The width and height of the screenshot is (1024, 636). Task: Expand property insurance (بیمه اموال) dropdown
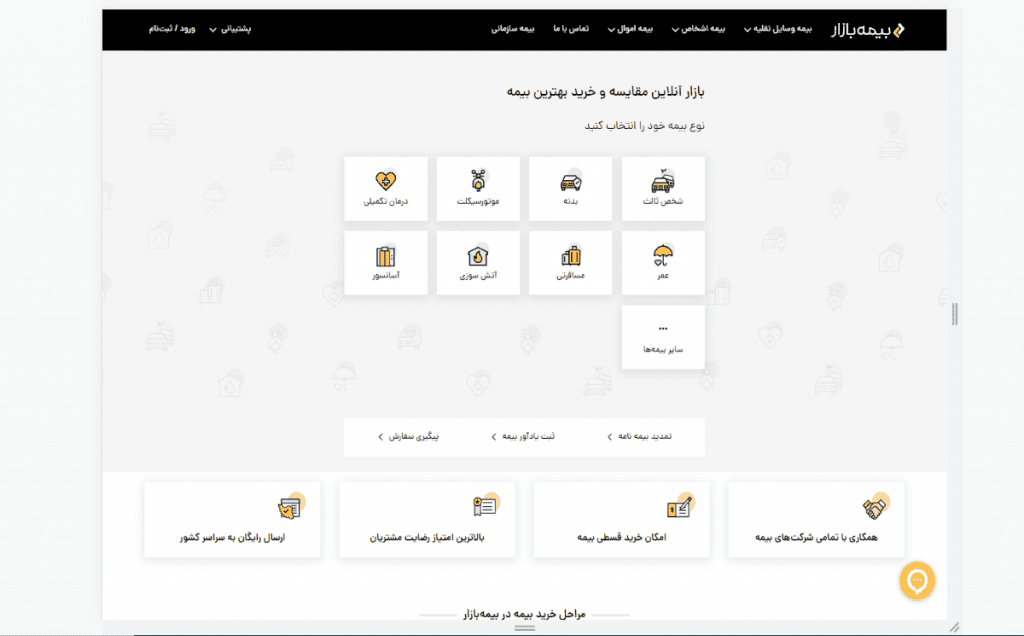pos(630,29)
